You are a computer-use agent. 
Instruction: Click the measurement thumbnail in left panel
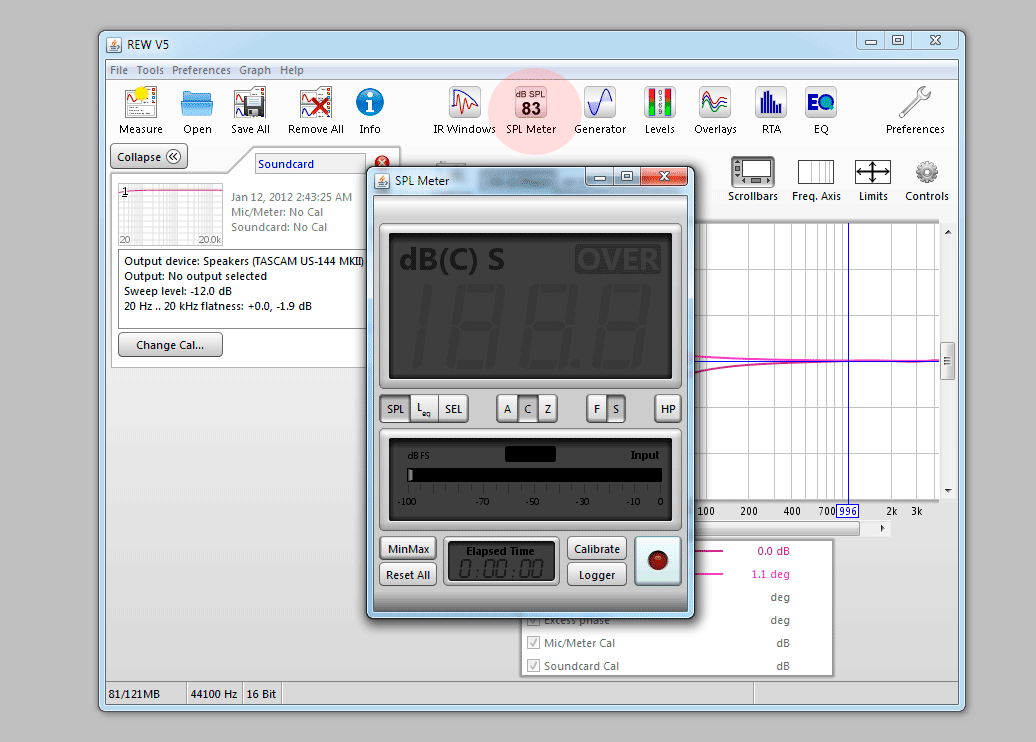click(x=170, y=215)
